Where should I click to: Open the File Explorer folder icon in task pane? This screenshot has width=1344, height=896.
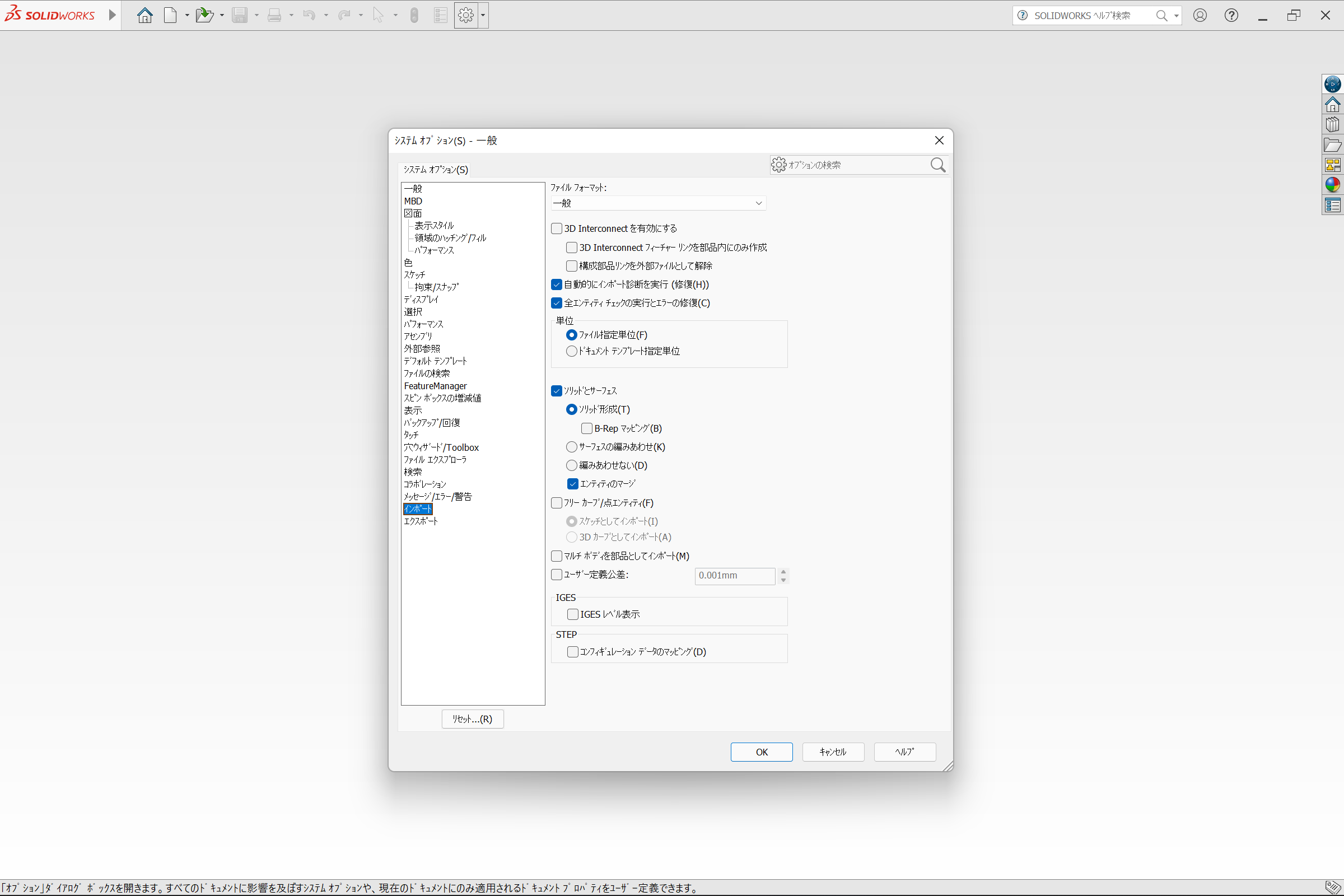(1333, 144)
